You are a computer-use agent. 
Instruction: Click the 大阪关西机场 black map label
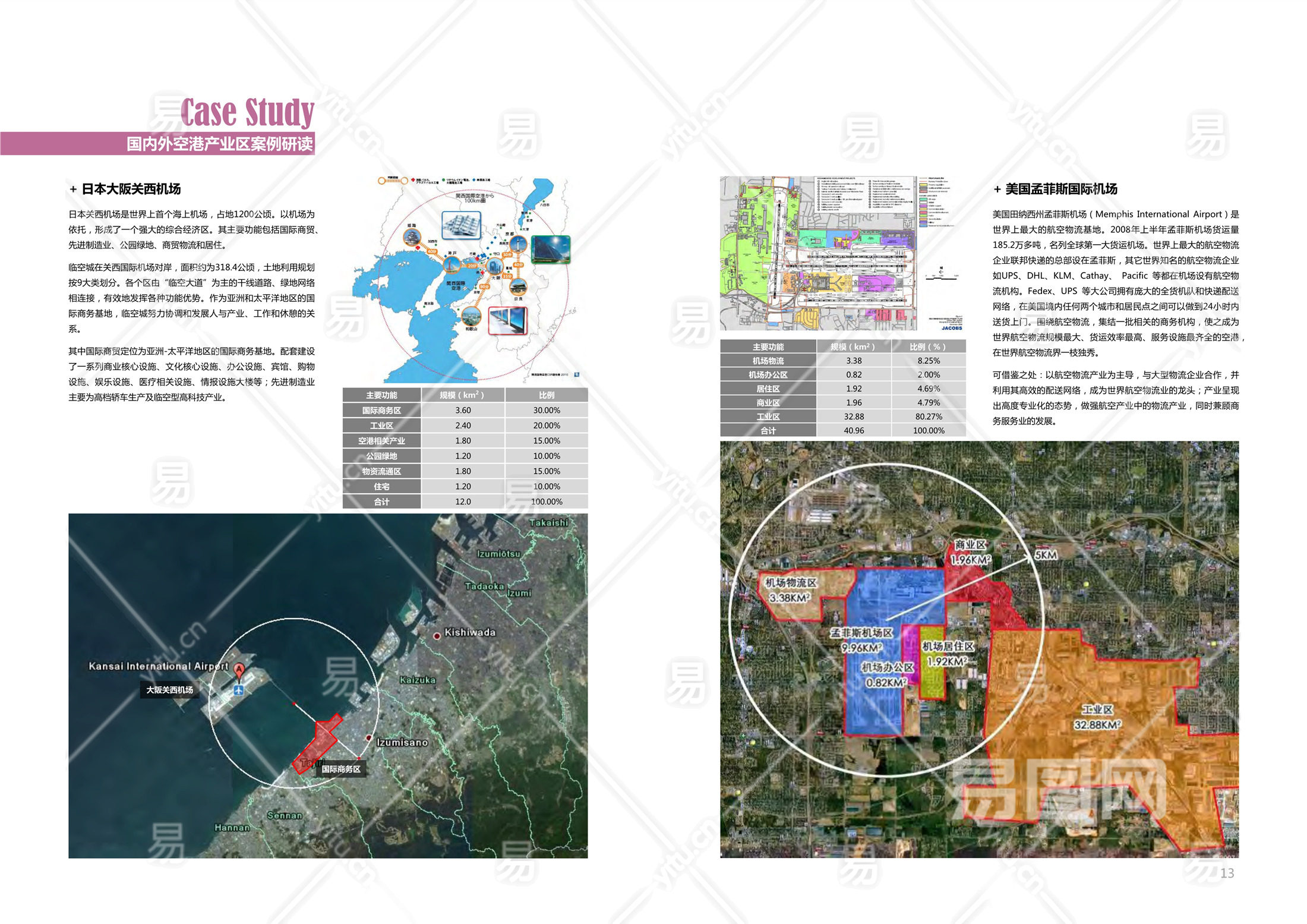coord(170,690)
